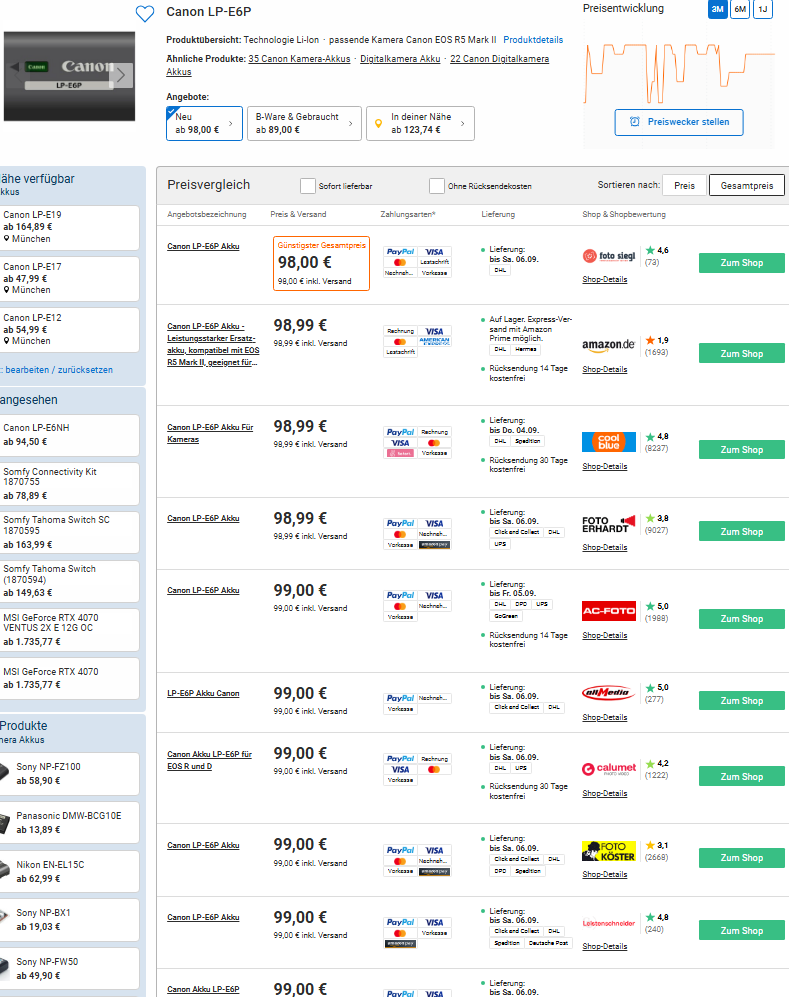Tick the Ohne Rücksendekosten checkbox
This screenshot has height=997, width=789.
pos(437,186)
